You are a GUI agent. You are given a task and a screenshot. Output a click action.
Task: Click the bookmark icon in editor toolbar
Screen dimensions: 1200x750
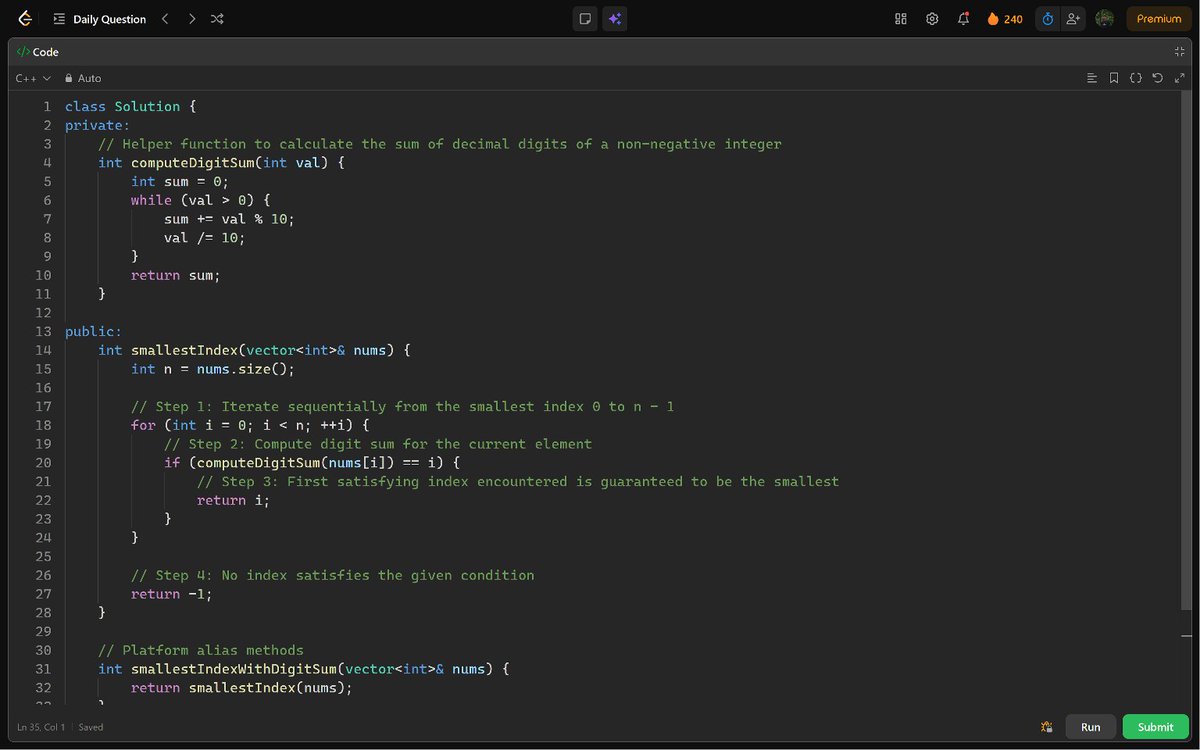[1114, 78]
